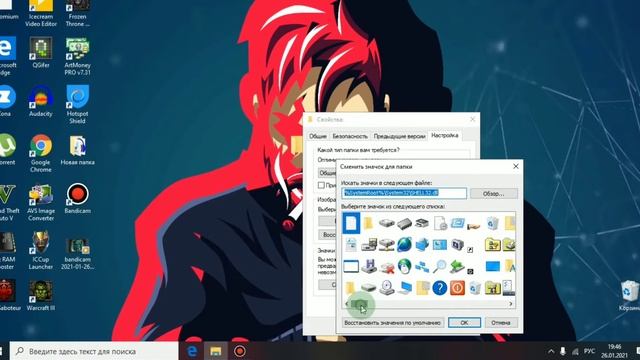Screen dimensions: 640x360
Task: Select the AVS Image Converter icon
Action: tap(40, 202)
